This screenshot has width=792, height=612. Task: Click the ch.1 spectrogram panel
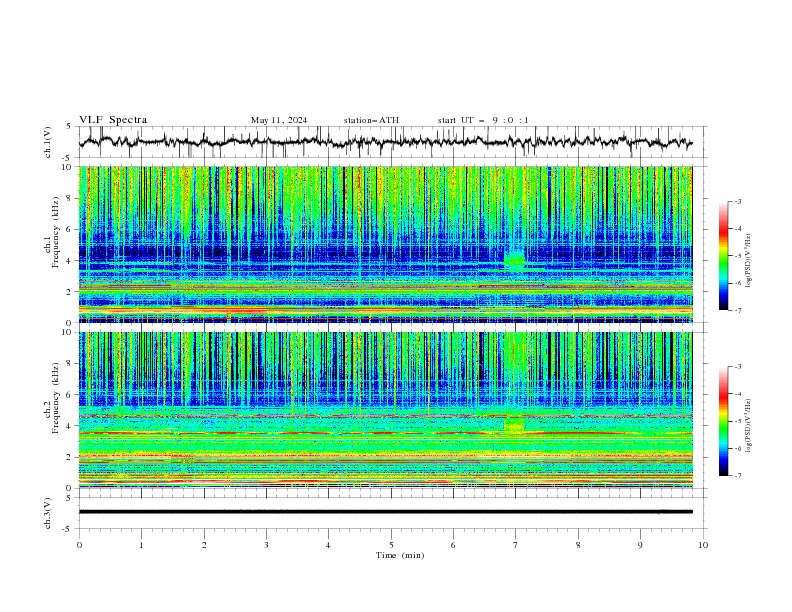click(x=386, y=244)
